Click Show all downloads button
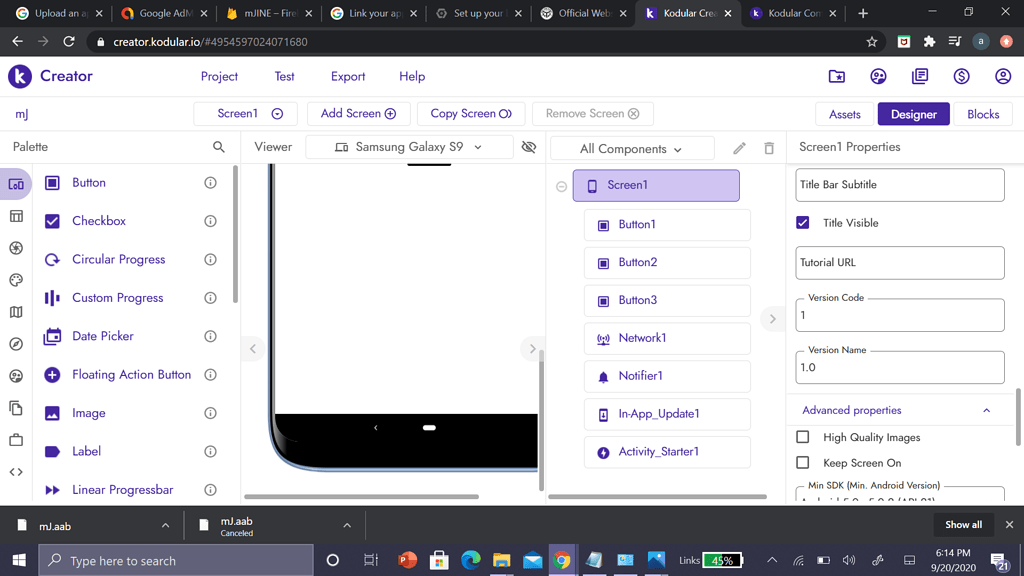1024x576 pixels. point(963,524)
